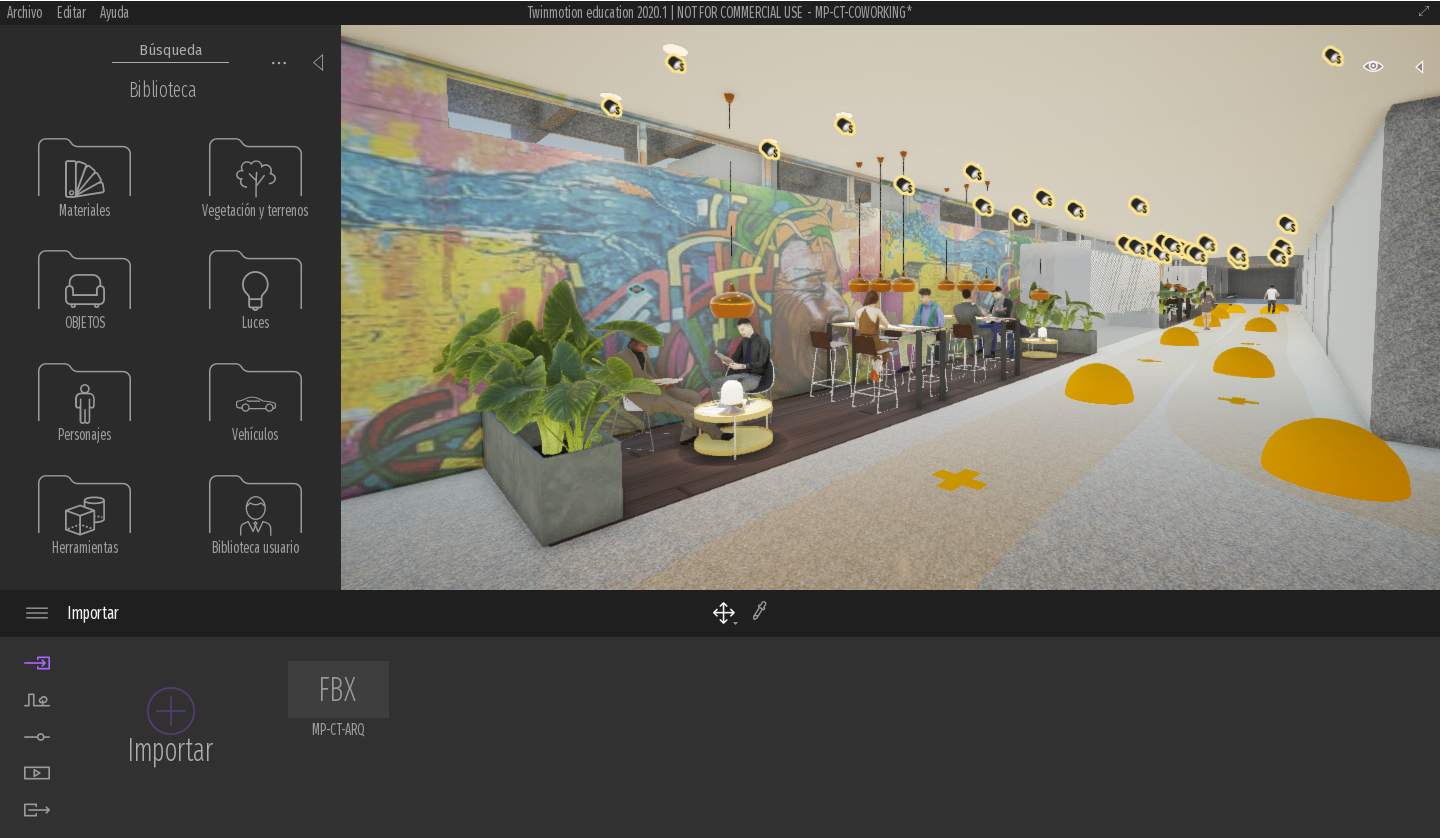This screenshot has width=1440, height=838.
Task: Open the Settings slider icon in the bottom sidebar
Action: pyautogui.click(x=37, y=736)
